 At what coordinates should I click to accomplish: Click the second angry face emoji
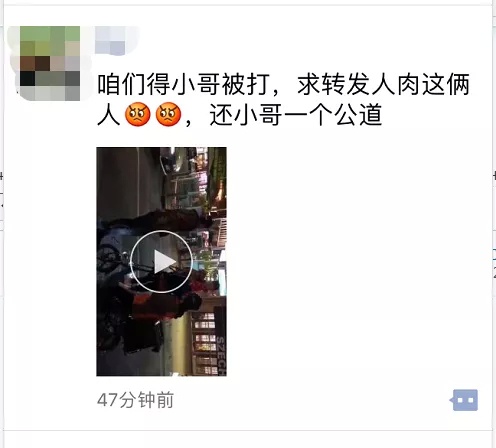pyautogui.click(x=168, y=114)
